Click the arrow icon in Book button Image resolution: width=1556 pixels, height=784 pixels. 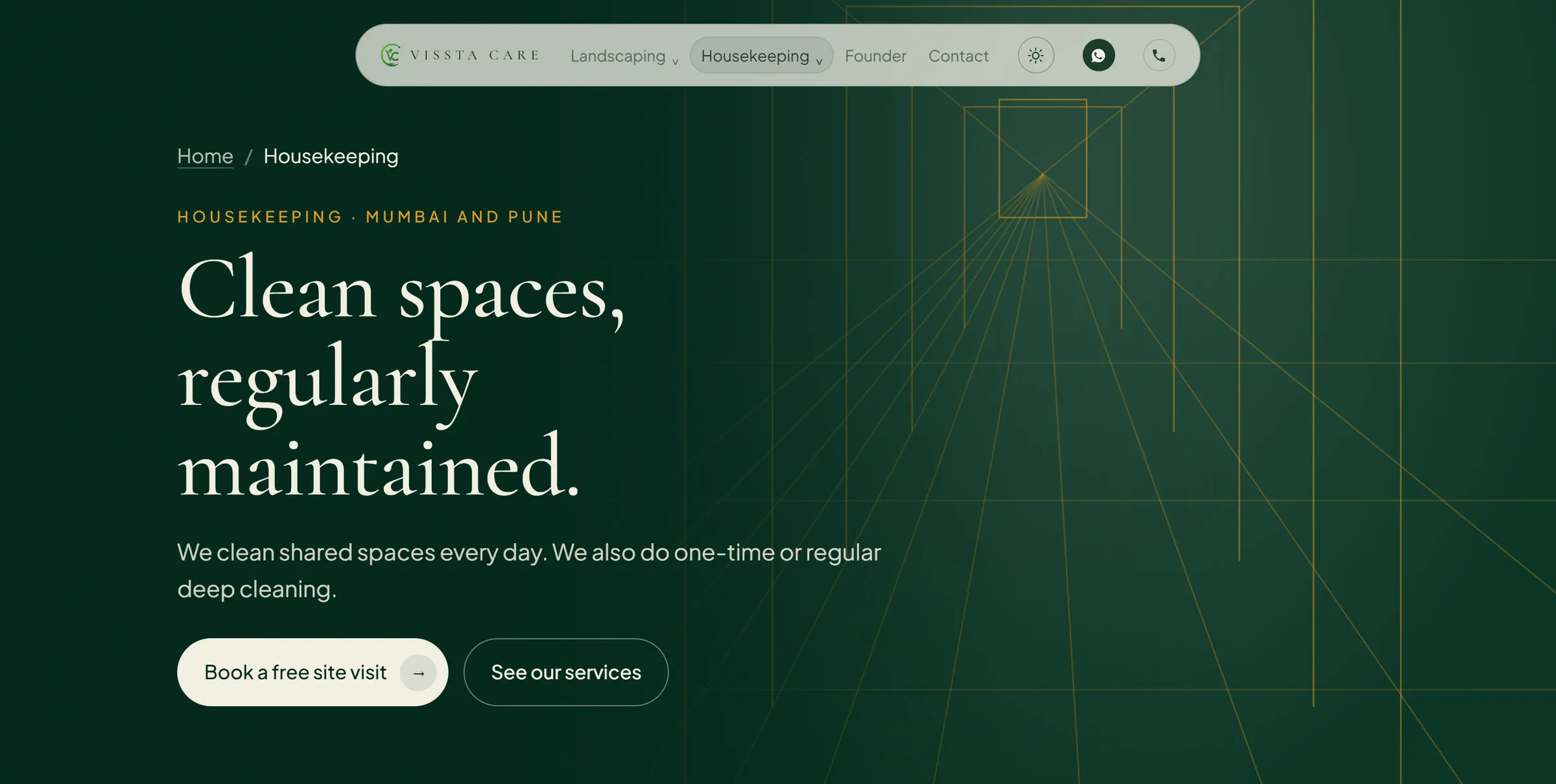pos(418,673)
